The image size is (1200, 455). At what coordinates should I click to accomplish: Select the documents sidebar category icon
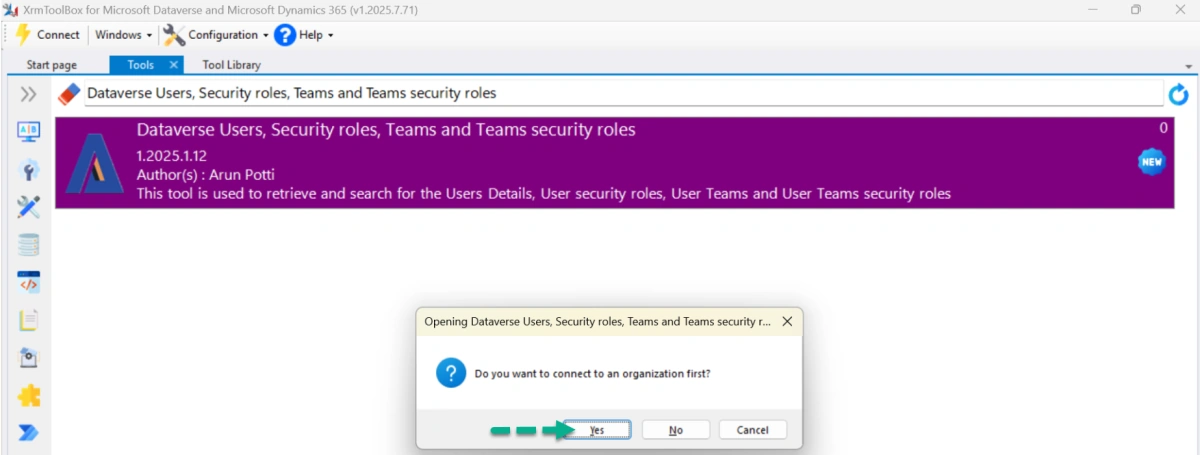[28, 320]
